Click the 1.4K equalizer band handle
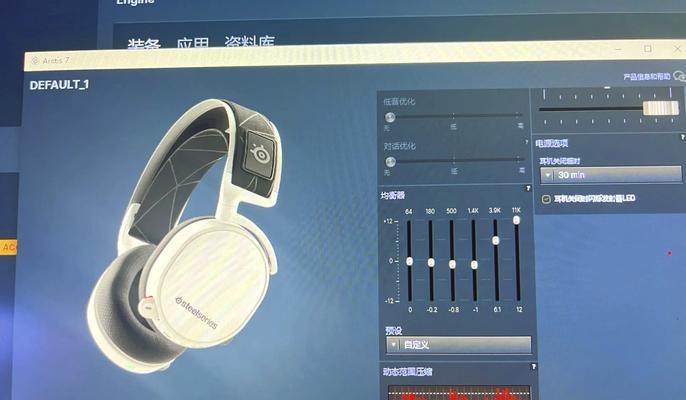Image resolution: width=686 pixels, height=400 pixels. tap(474, 264)
